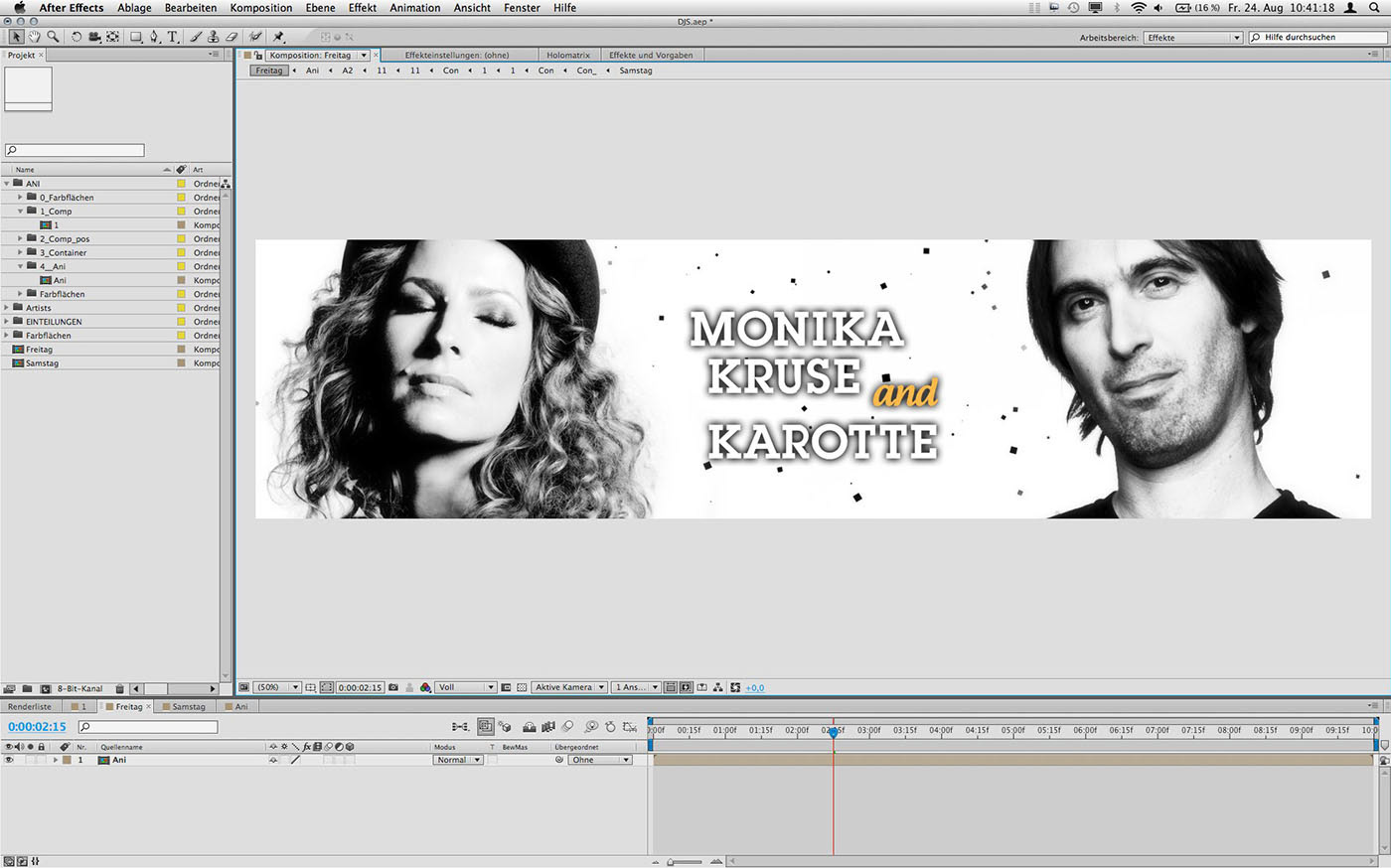Switch to the Effekte und Vorgaben tab
This screenshot has height=868, width=1391.
click(x=651, y=56)
